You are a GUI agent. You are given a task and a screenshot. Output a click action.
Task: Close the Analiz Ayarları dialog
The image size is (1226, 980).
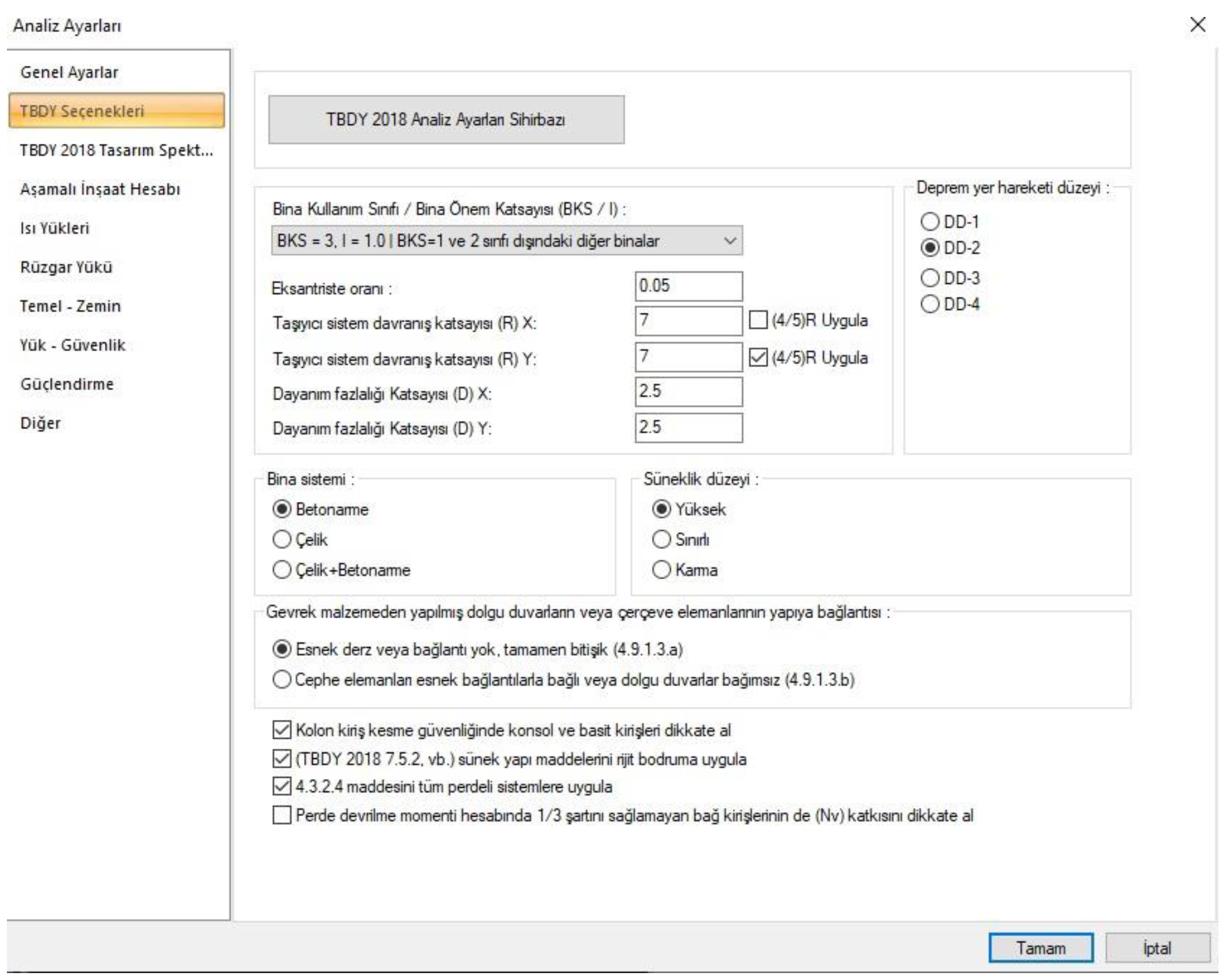pyautogui.click(x=1197, y=25)
